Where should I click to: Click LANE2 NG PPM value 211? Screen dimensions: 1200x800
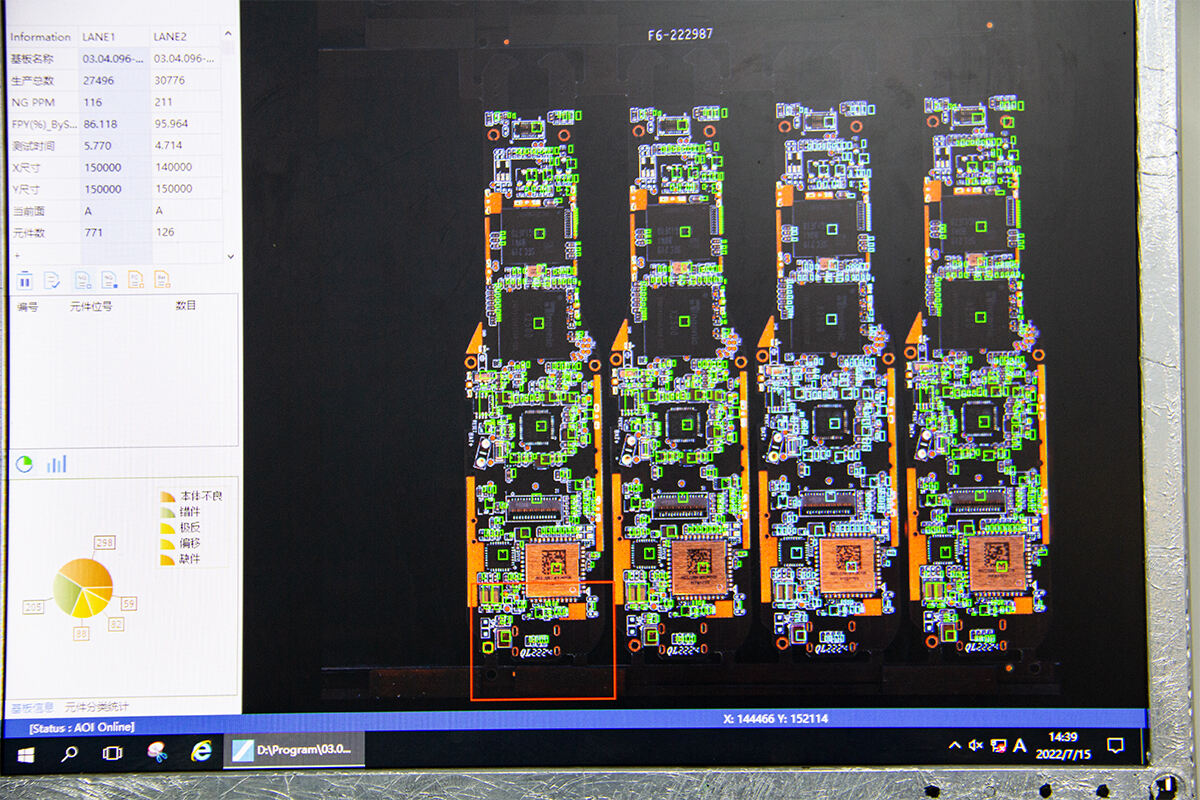(x=164, y=102)
